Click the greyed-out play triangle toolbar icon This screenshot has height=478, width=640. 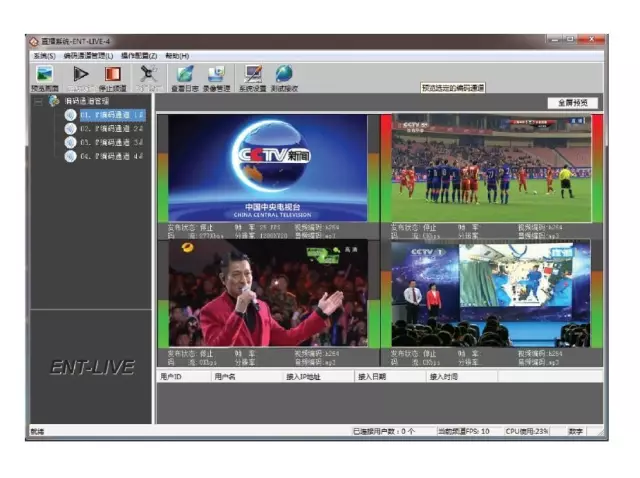[x=80, y=78]
